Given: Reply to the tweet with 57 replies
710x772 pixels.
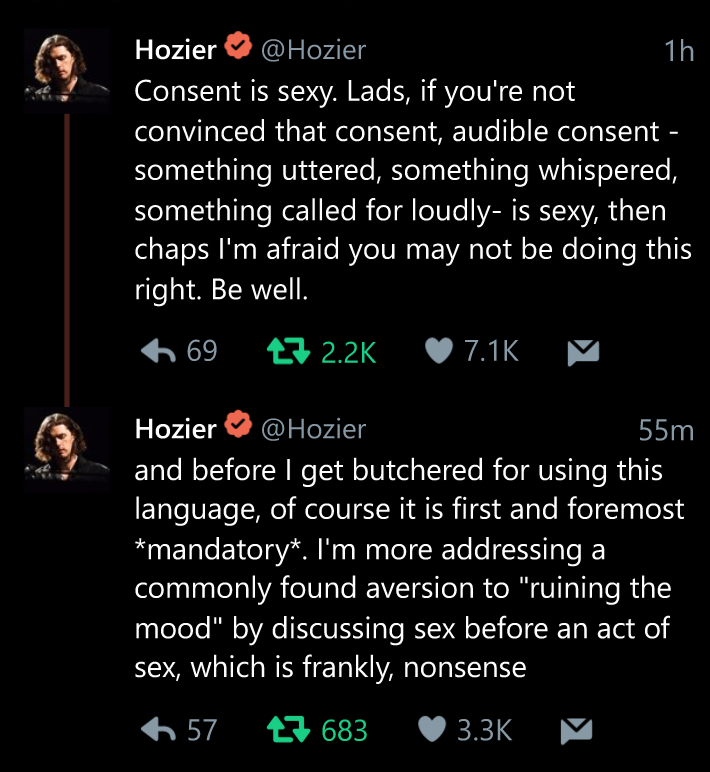Looking at the screenshot, I should point(160,730).
